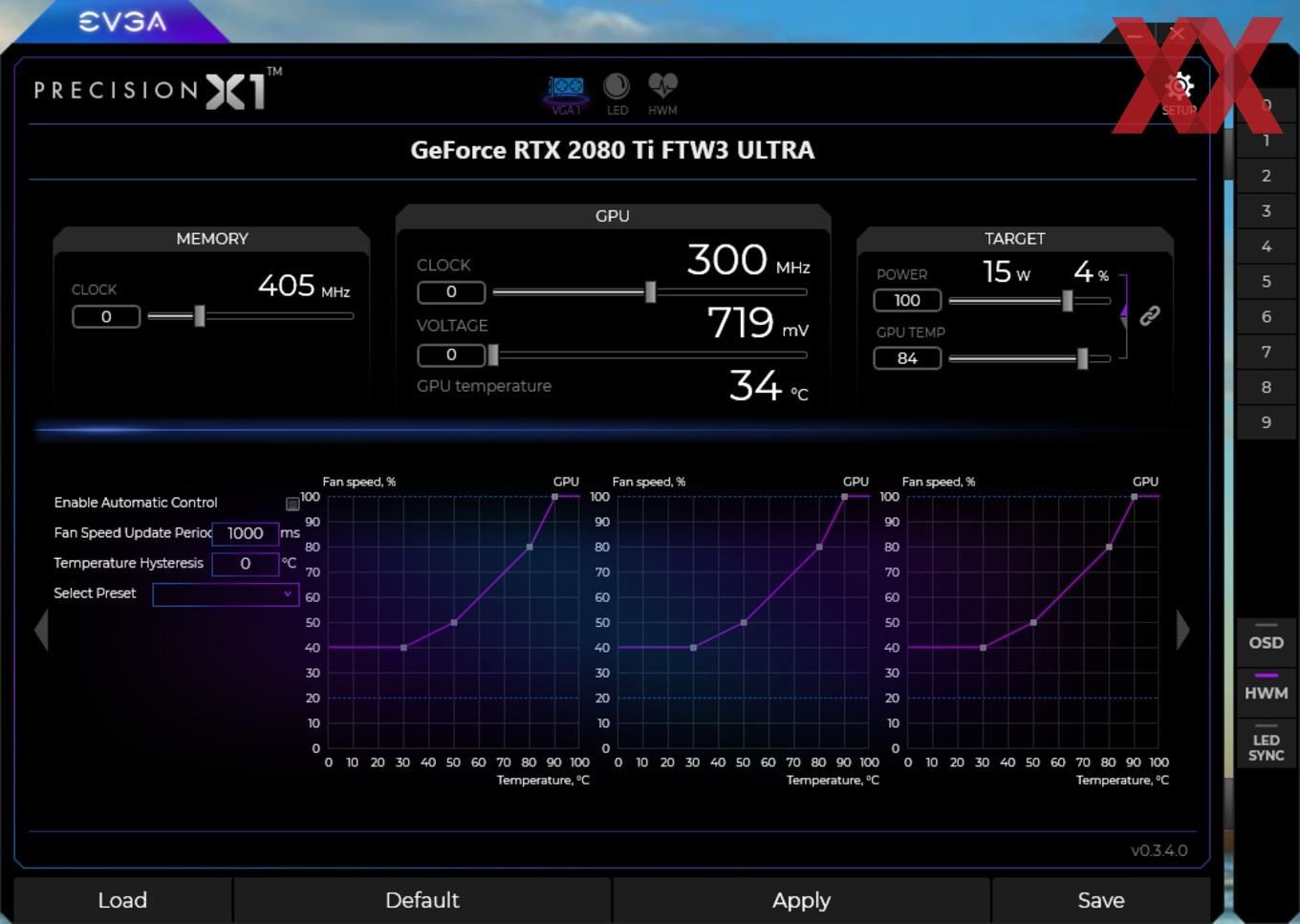This screenshot has width=1300, height=924.
Task: Open the LED settings icon
Action: [617, 95]
